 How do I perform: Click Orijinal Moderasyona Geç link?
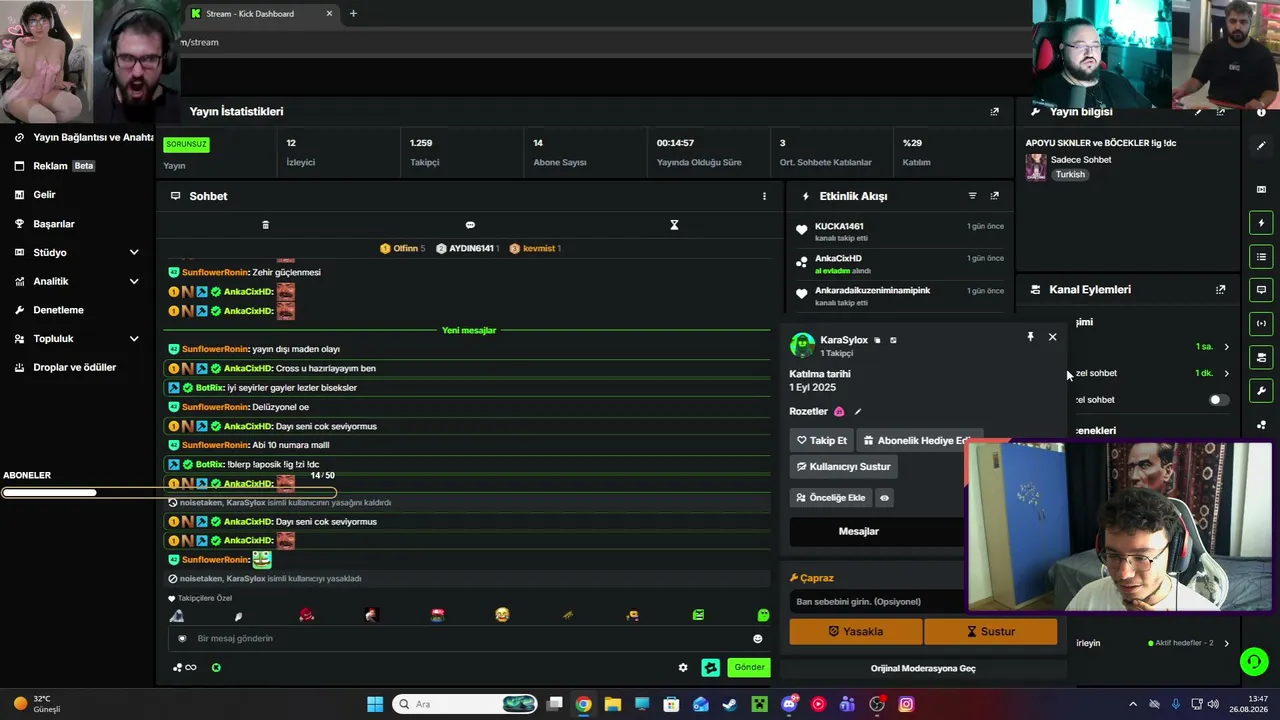pos(923,668)
